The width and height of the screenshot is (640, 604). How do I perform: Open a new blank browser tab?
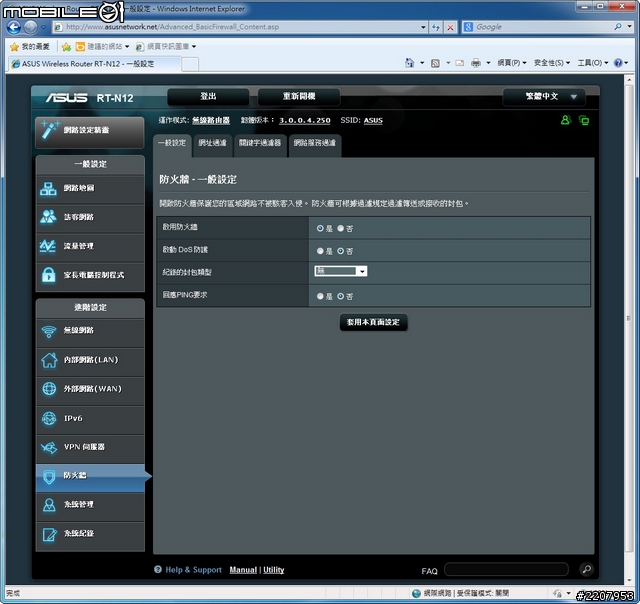point(190,64)
